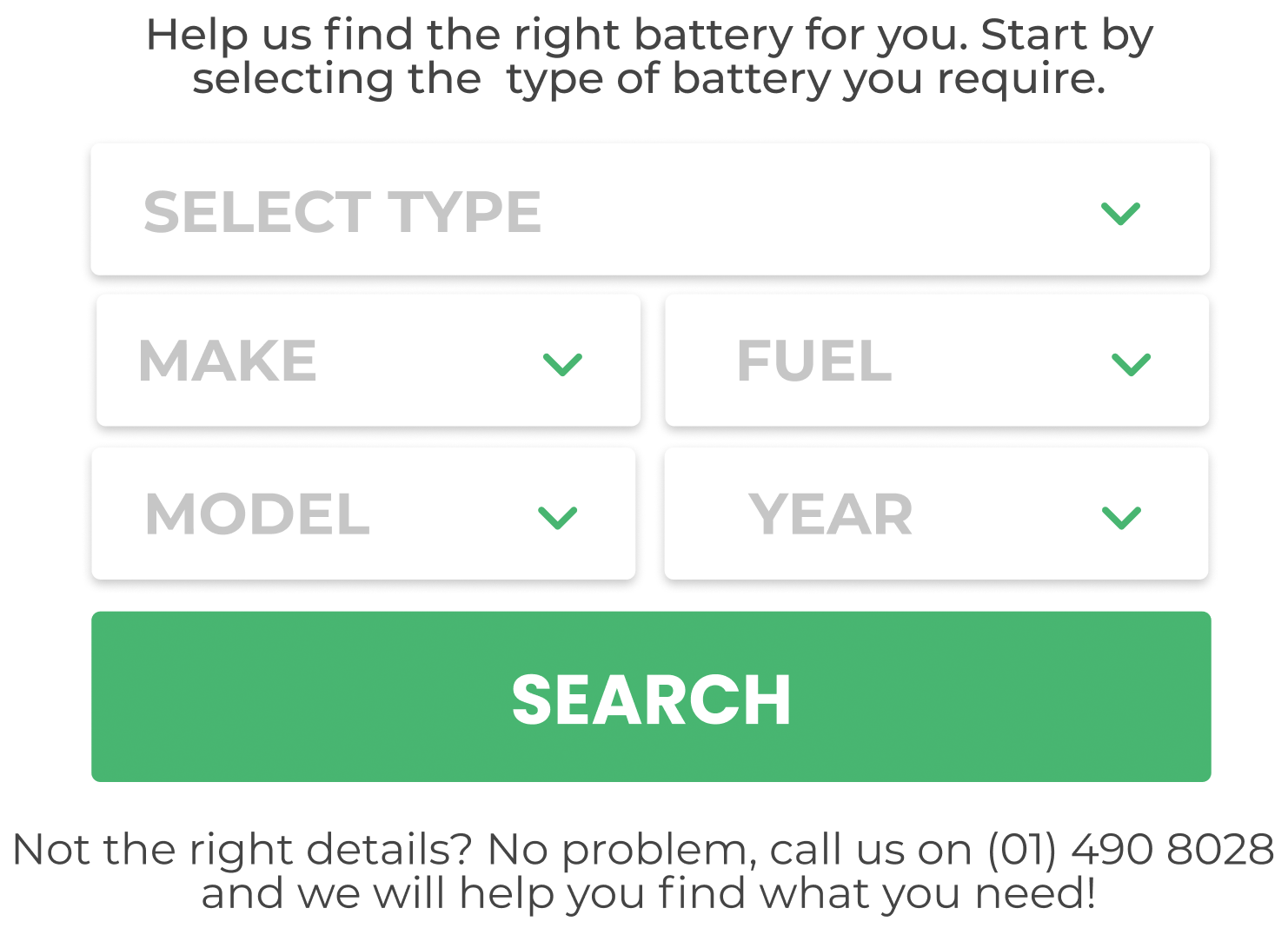Click the 'MODEL' placeholder label
The image size is (1288, 928).
257,514
